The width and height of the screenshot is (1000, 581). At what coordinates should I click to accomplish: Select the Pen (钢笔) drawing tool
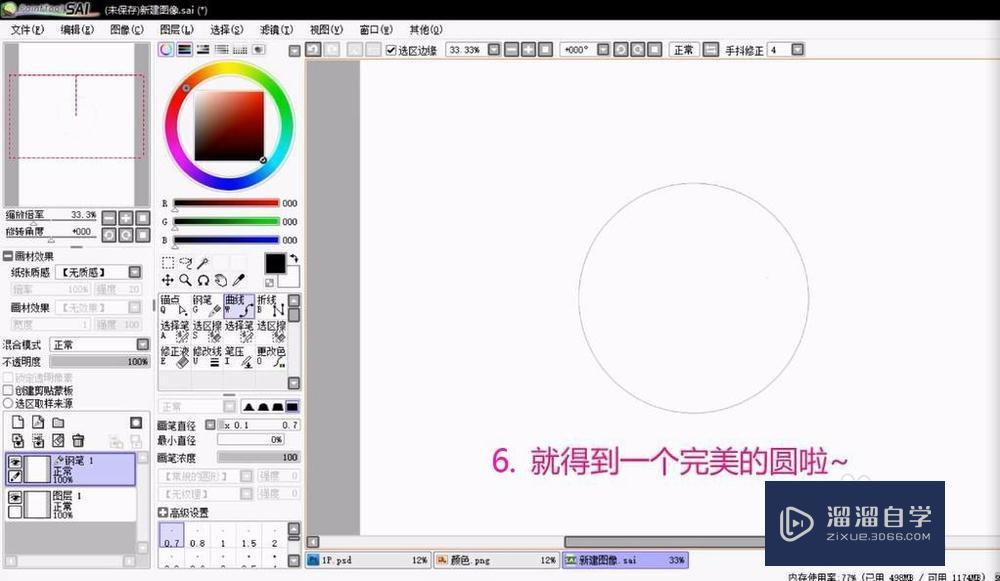click(x=206, y=305)
